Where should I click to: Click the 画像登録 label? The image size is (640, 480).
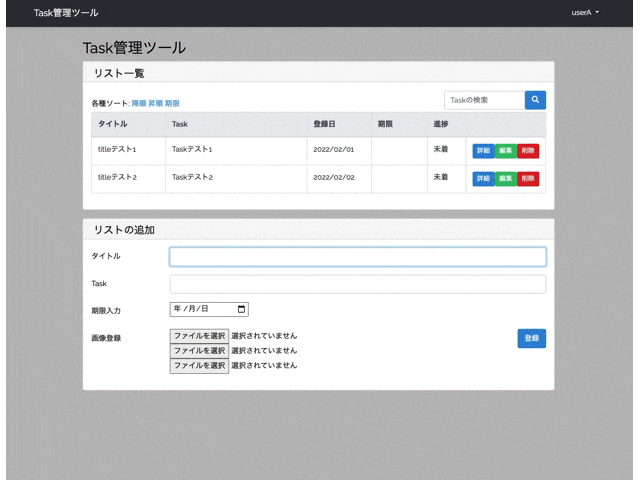(x=106, y=338)
